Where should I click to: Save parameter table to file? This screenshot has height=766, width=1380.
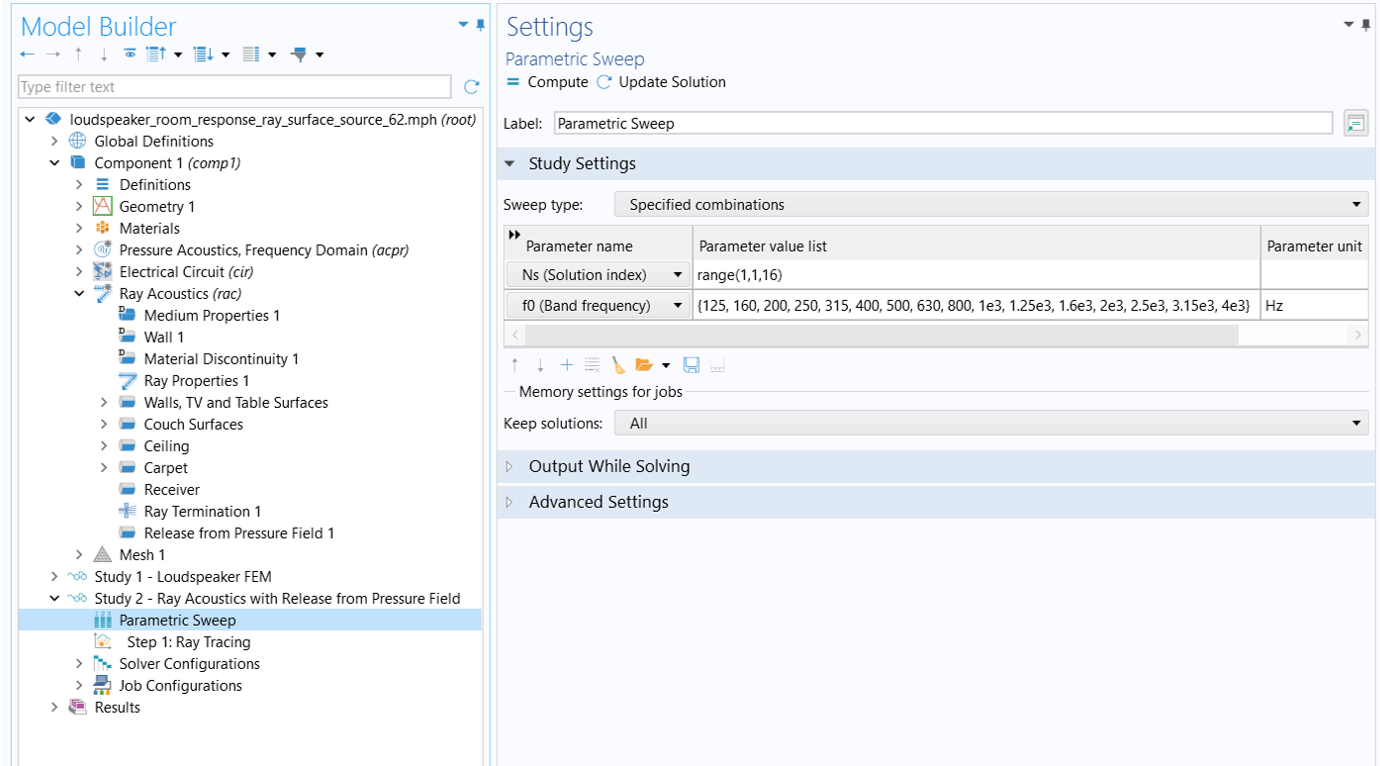tap(691, 366)
